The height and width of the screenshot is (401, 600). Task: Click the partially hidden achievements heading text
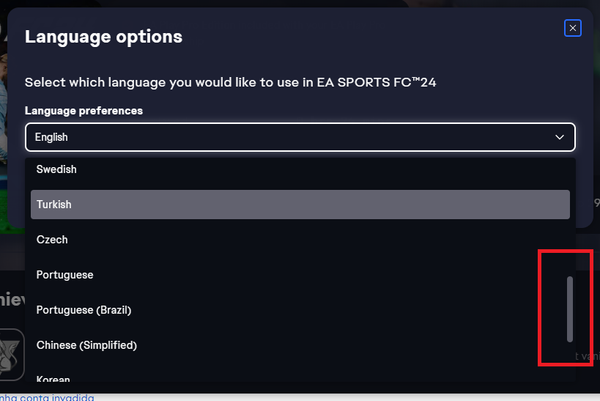12,300
